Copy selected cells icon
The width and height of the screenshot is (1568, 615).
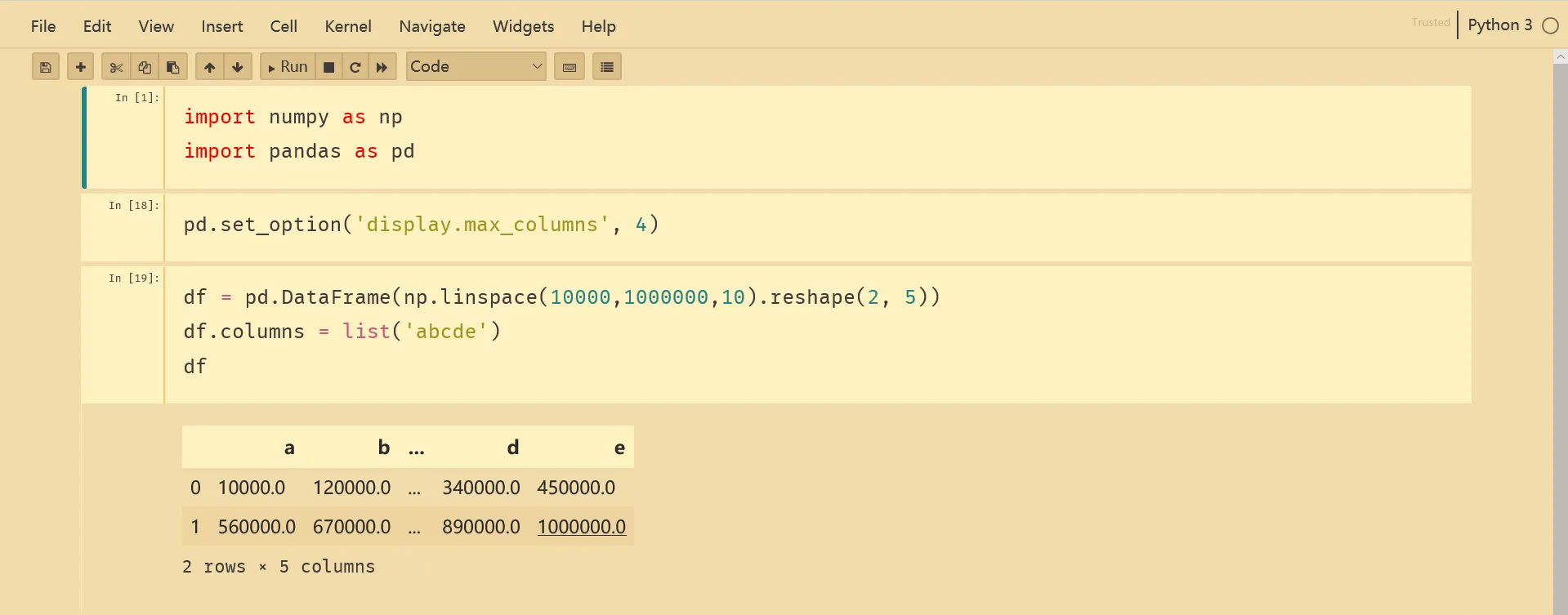point(145,67)
